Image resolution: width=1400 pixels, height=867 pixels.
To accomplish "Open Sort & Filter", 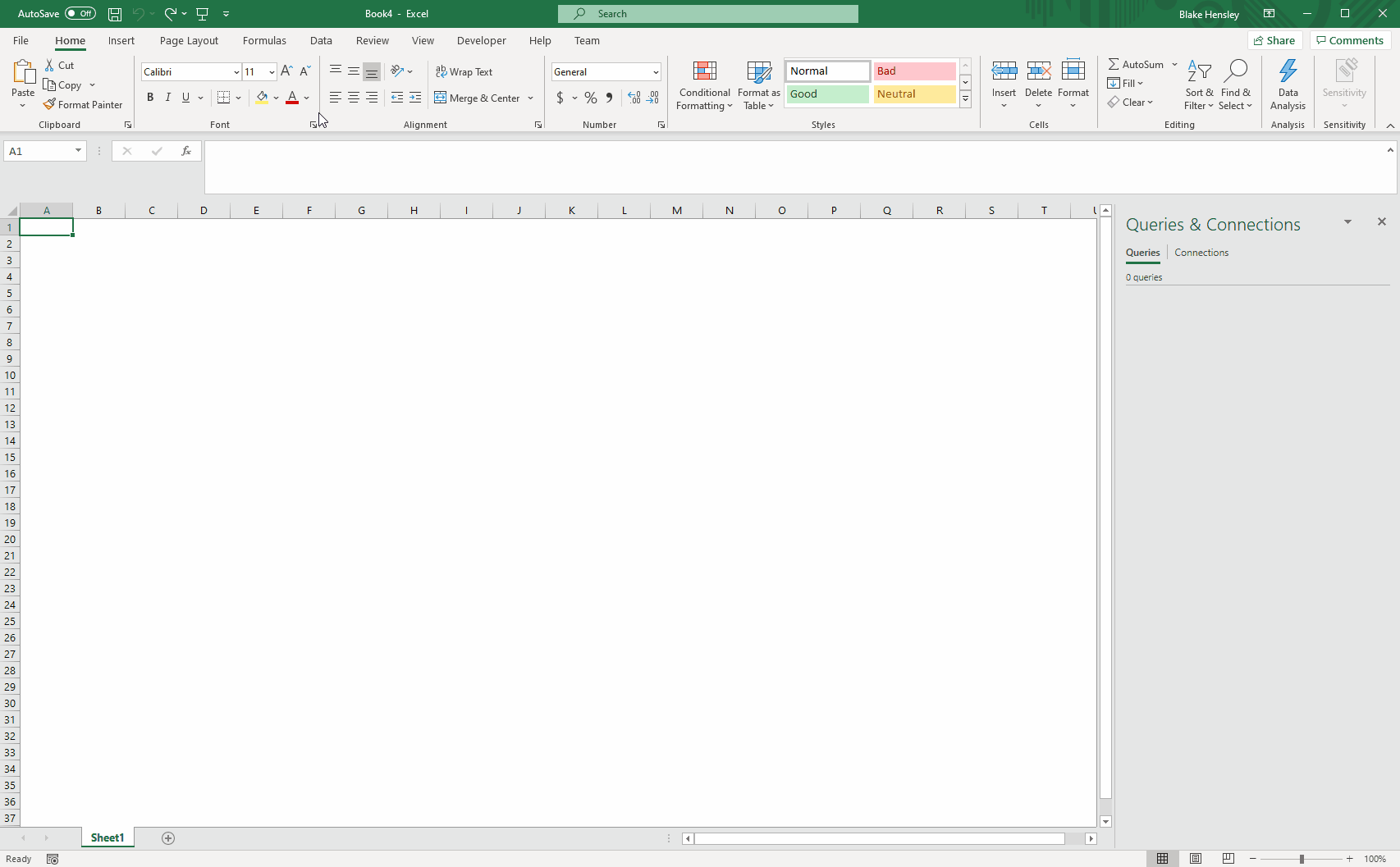I will tap(1199, 84).
